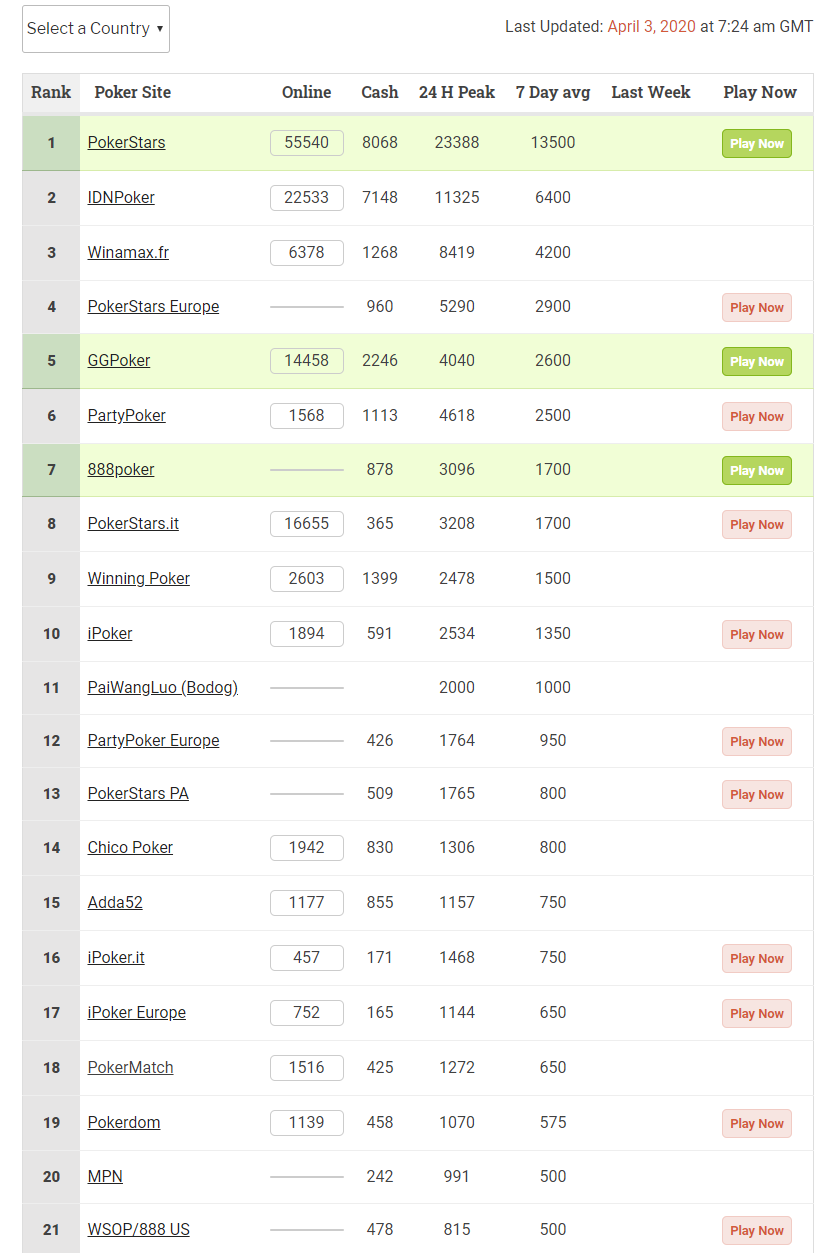Open the IDNPoker site link
Image resolution: width=829 pixels, height=1253 pixels.
point(121,198)
